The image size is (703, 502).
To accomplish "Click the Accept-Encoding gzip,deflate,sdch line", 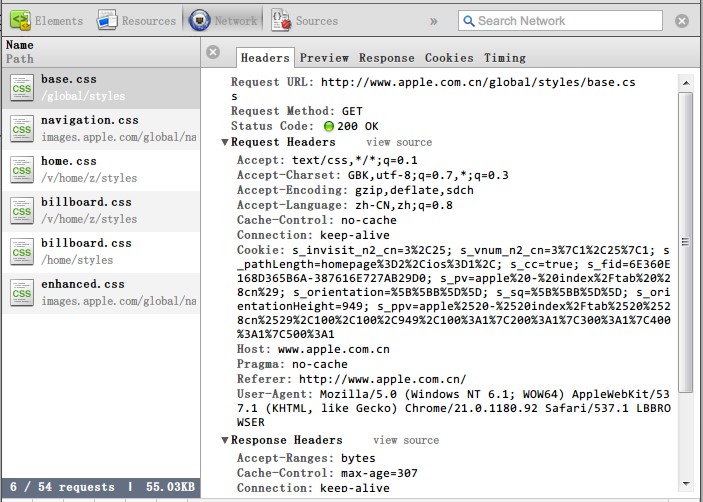I will coord(355,190).
